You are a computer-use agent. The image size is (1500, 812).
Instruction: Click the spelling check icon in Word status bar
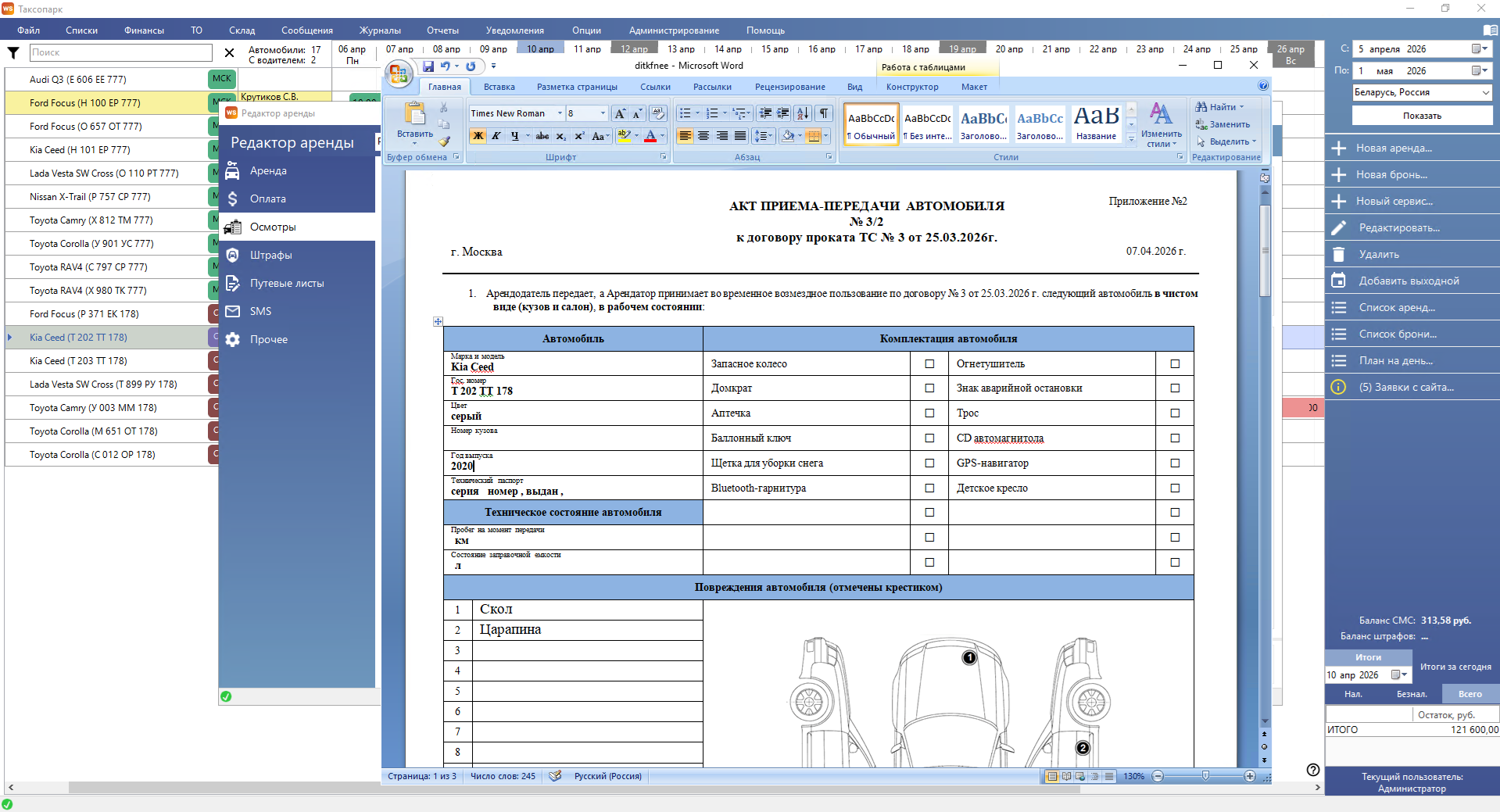[x=555, y=776]
